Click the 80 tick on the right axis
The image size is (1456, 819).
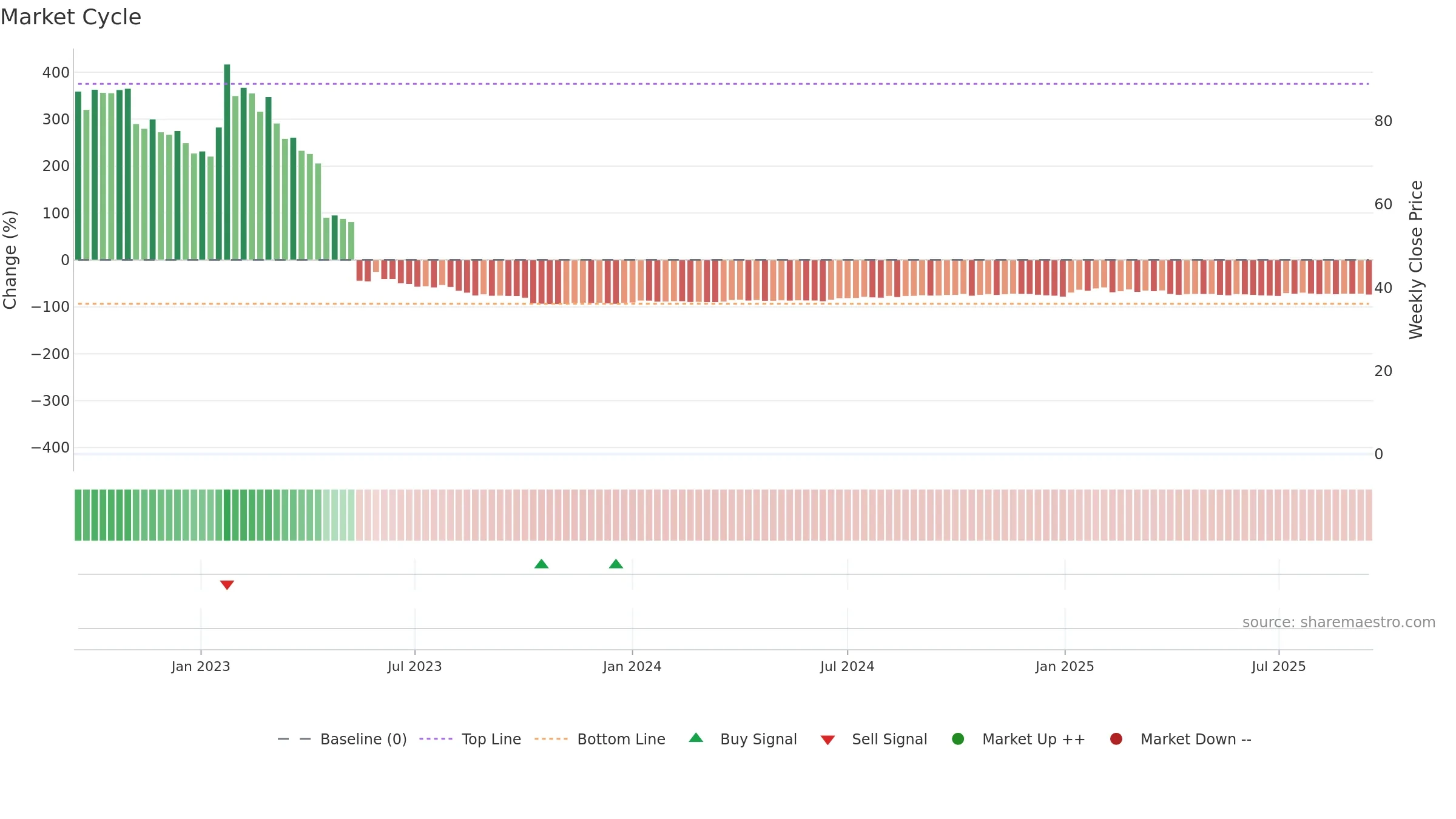pos(1383,121)
